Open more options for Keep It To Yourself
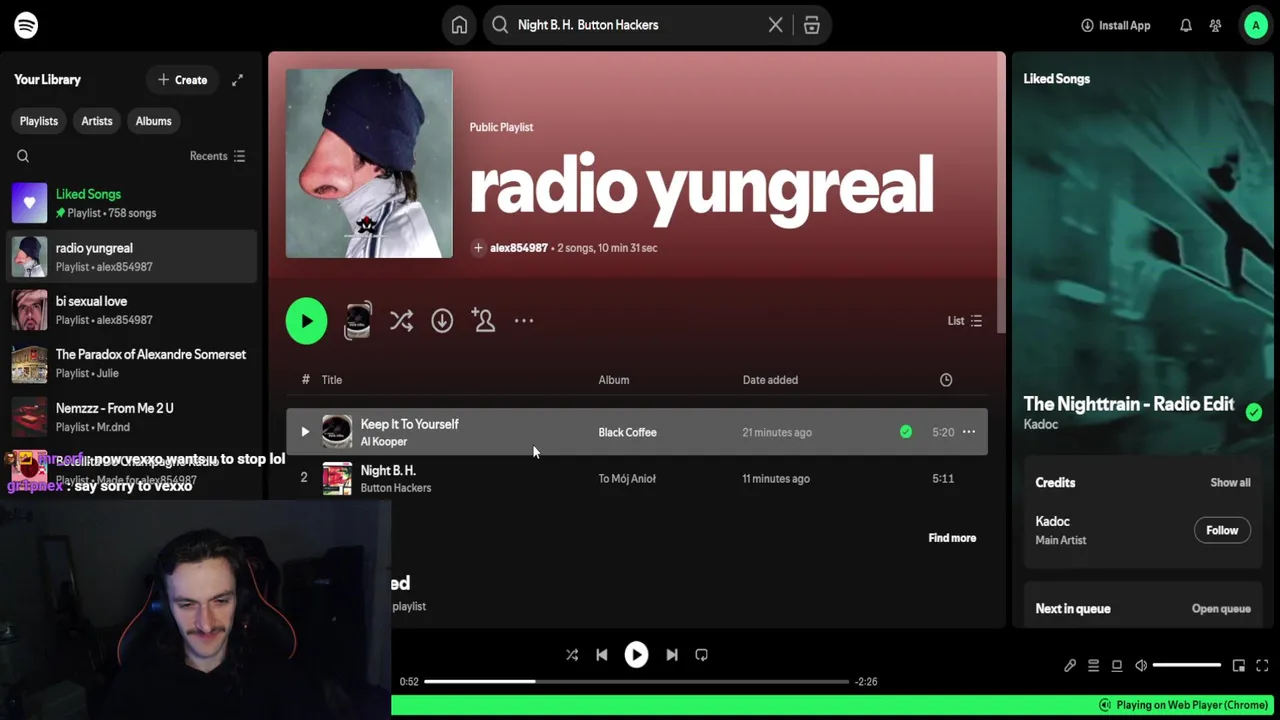 pyautogui.click(x=968, y=432)
